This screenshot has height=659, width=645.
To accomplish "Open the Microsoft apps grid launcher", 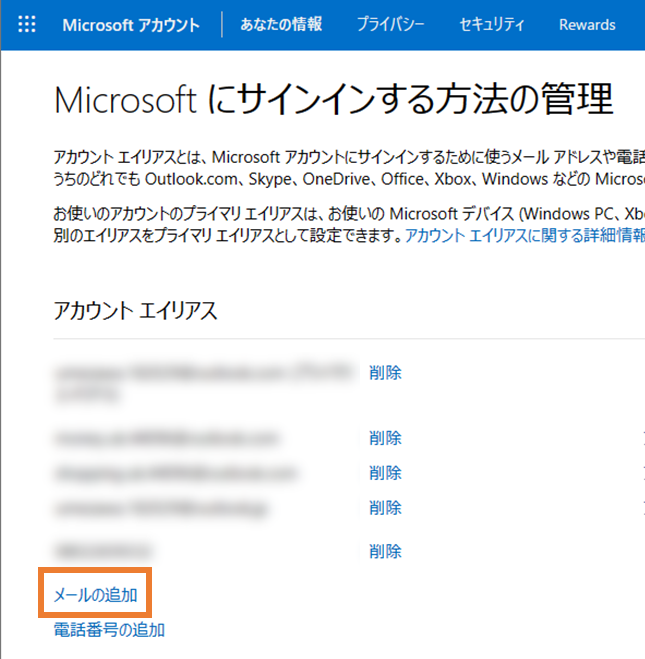I will pyautogui.click(x=27, y=24).
